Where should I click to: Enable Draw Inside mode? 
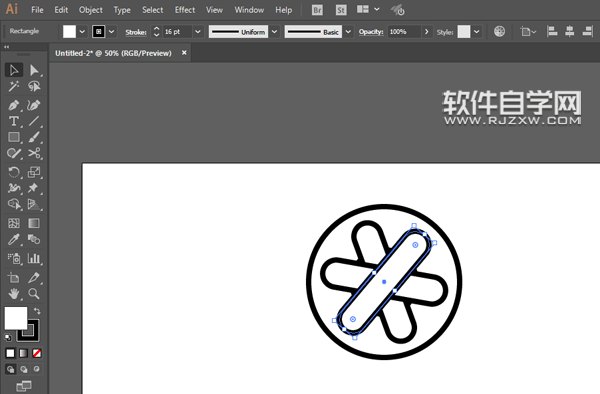(x=37, y=369)
